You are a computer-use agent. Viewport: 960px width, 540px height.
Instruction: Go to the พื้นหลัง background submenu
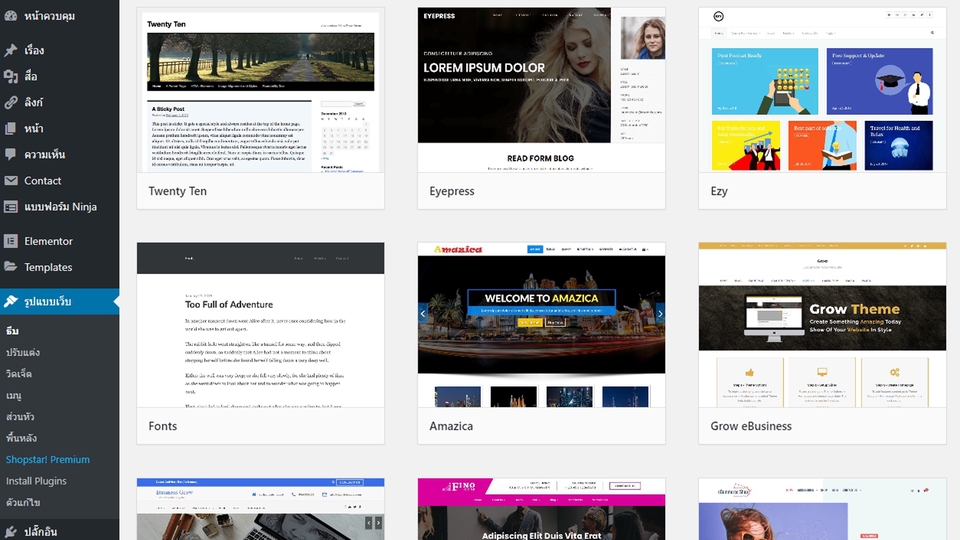pos(21,438)
